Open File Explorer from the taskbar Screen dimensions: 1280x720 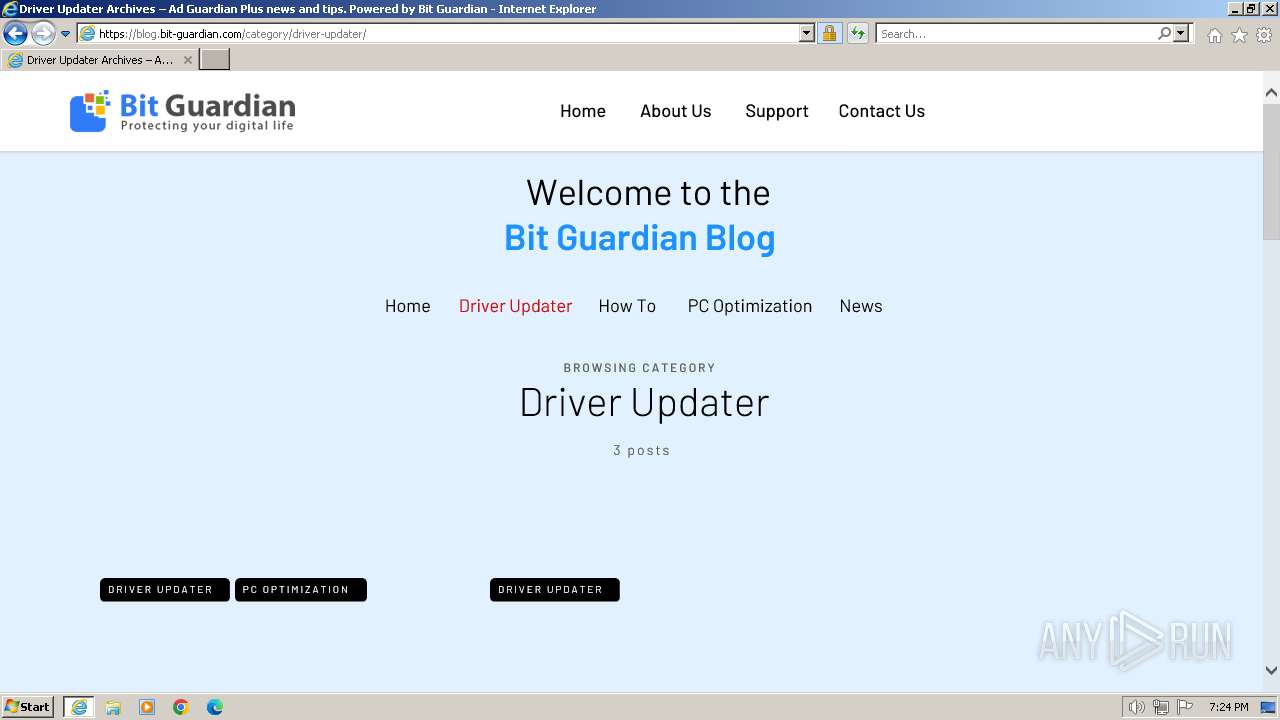click(113, 707)
